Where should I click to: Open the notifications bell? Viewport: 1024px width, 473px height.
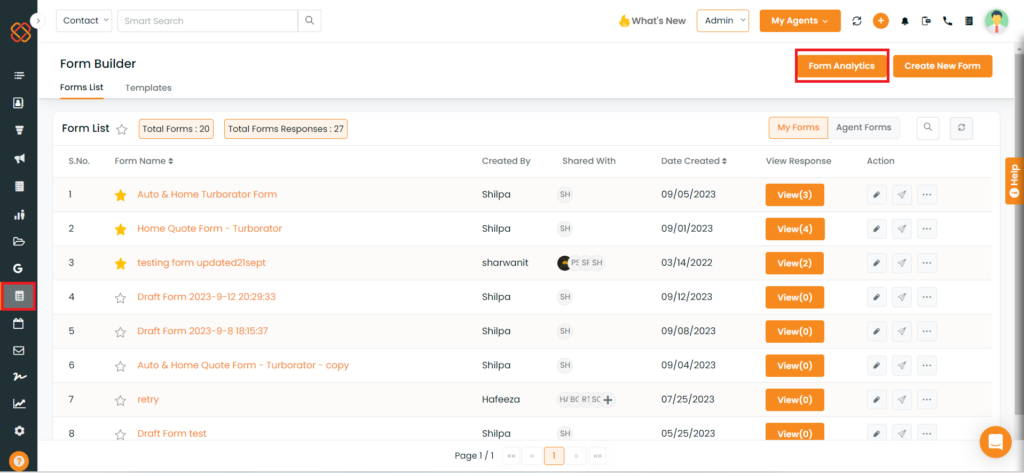(x=904, y=21)
